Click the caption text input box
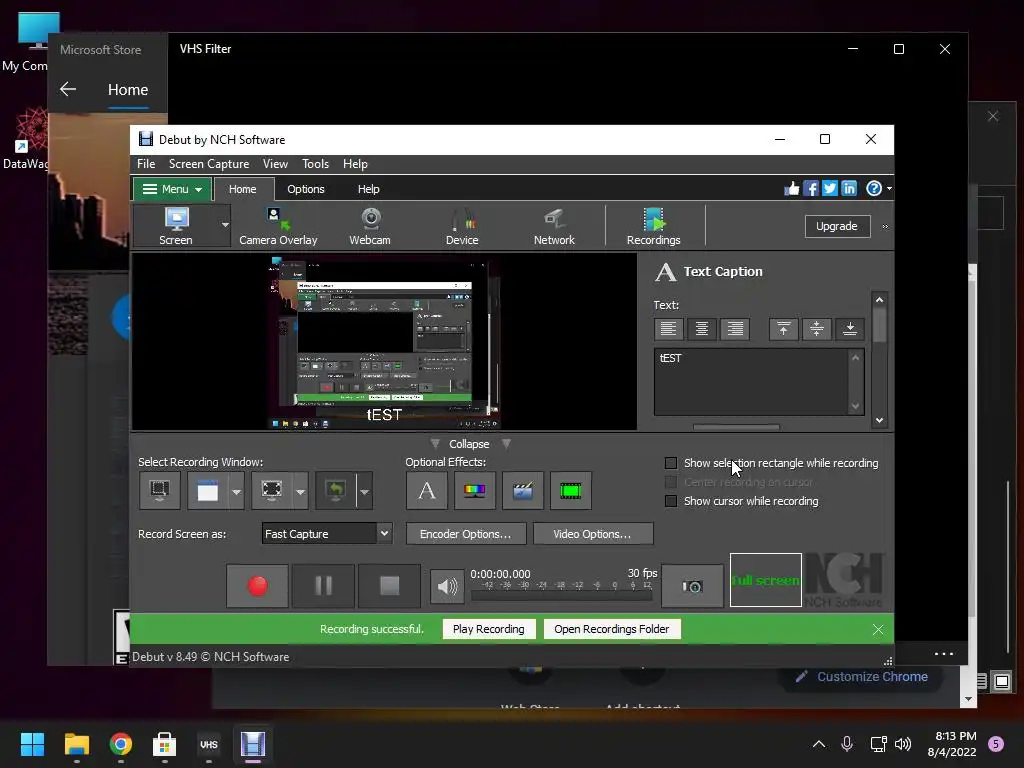1024x768 pixels. point(752,382)
